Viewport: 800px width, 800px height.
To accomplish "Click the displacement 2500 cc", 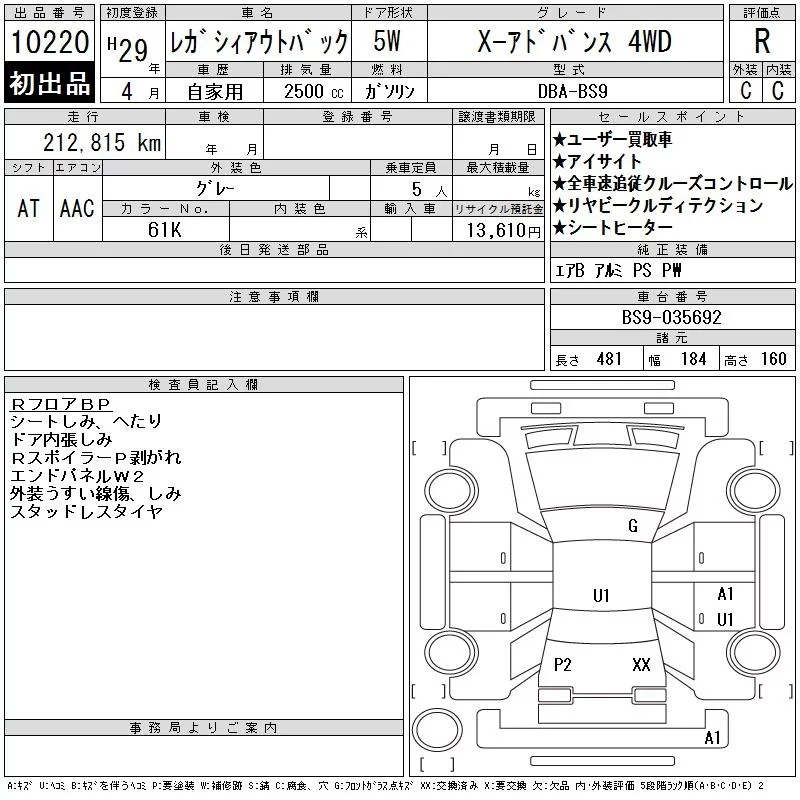I will [x=314, y=92].
